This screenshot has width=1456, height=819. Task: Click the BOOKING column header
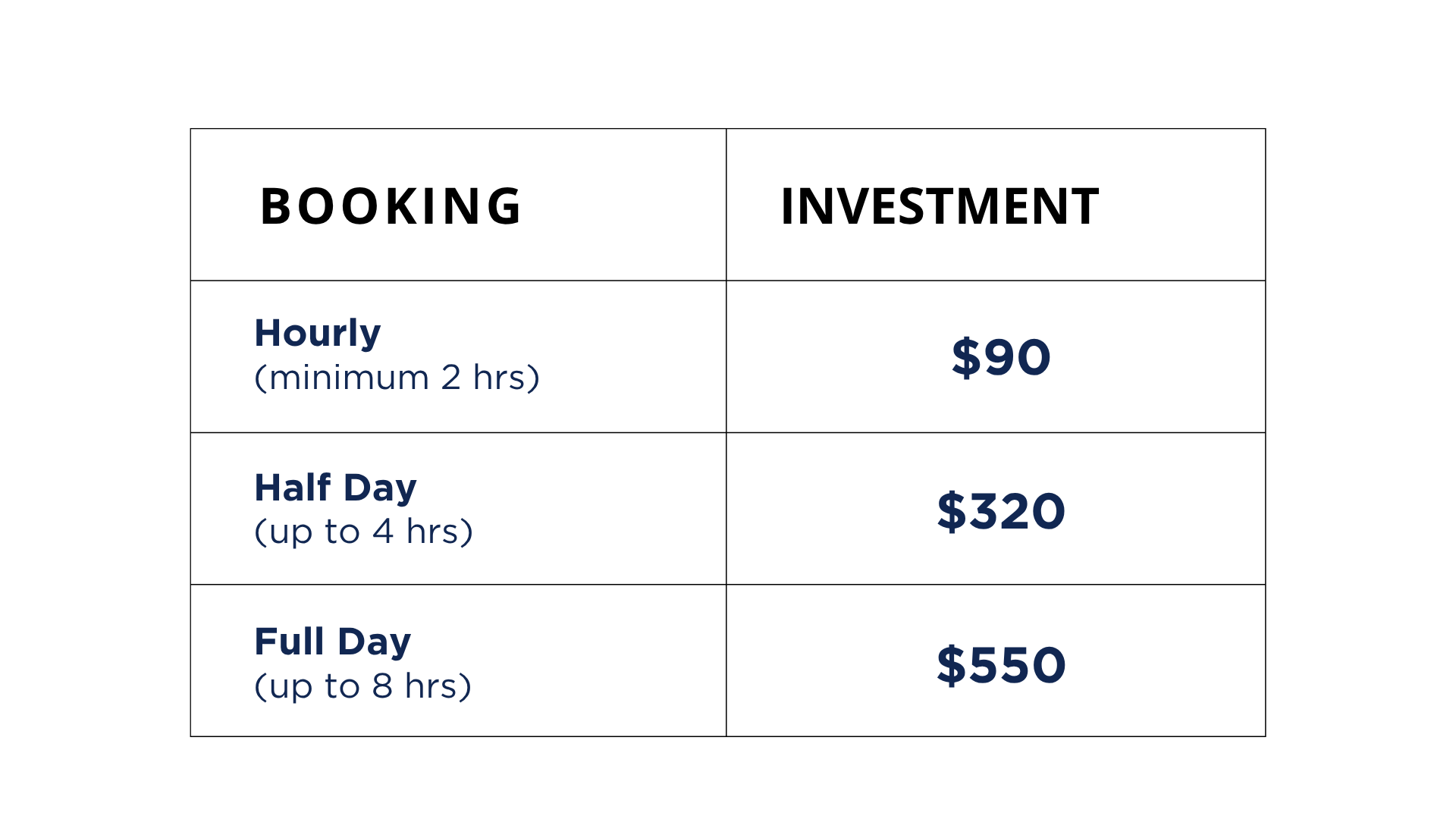point(391,206)
